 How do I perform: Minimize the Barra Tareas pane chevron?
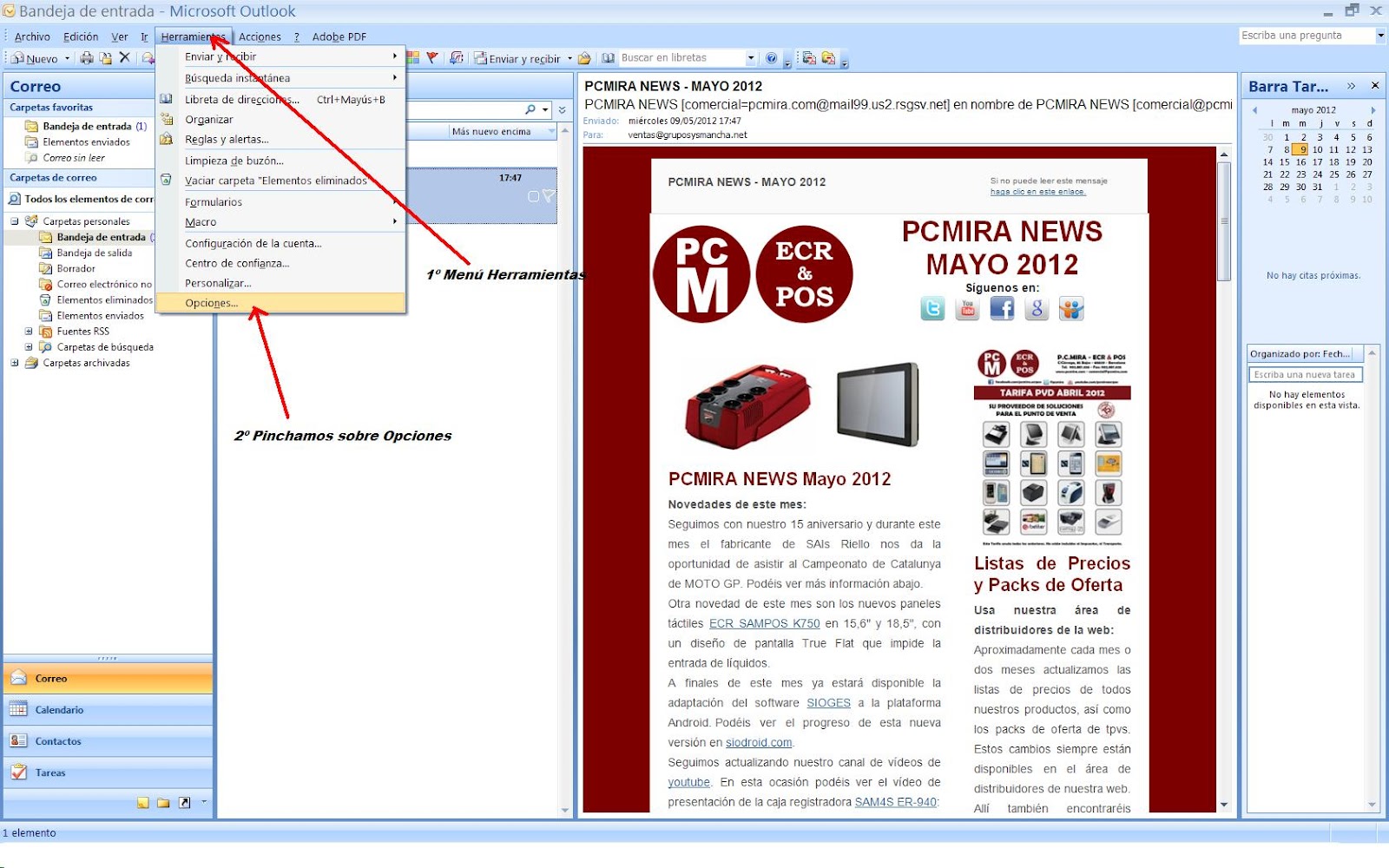pyautogui.click(x=1351, y=86)
